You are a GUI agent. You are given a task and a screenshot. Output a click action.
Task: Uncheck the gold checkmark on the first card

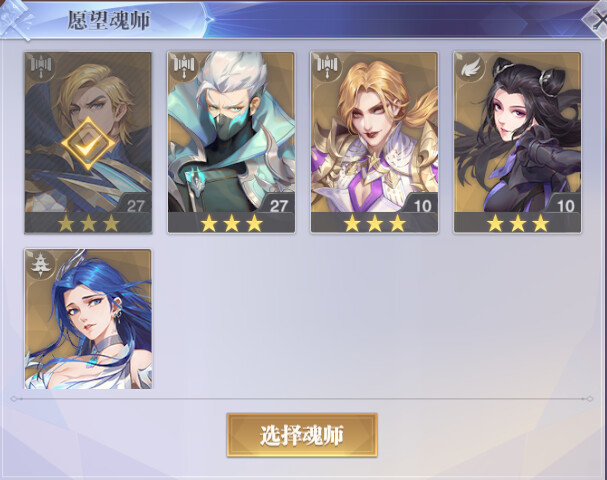88,144
